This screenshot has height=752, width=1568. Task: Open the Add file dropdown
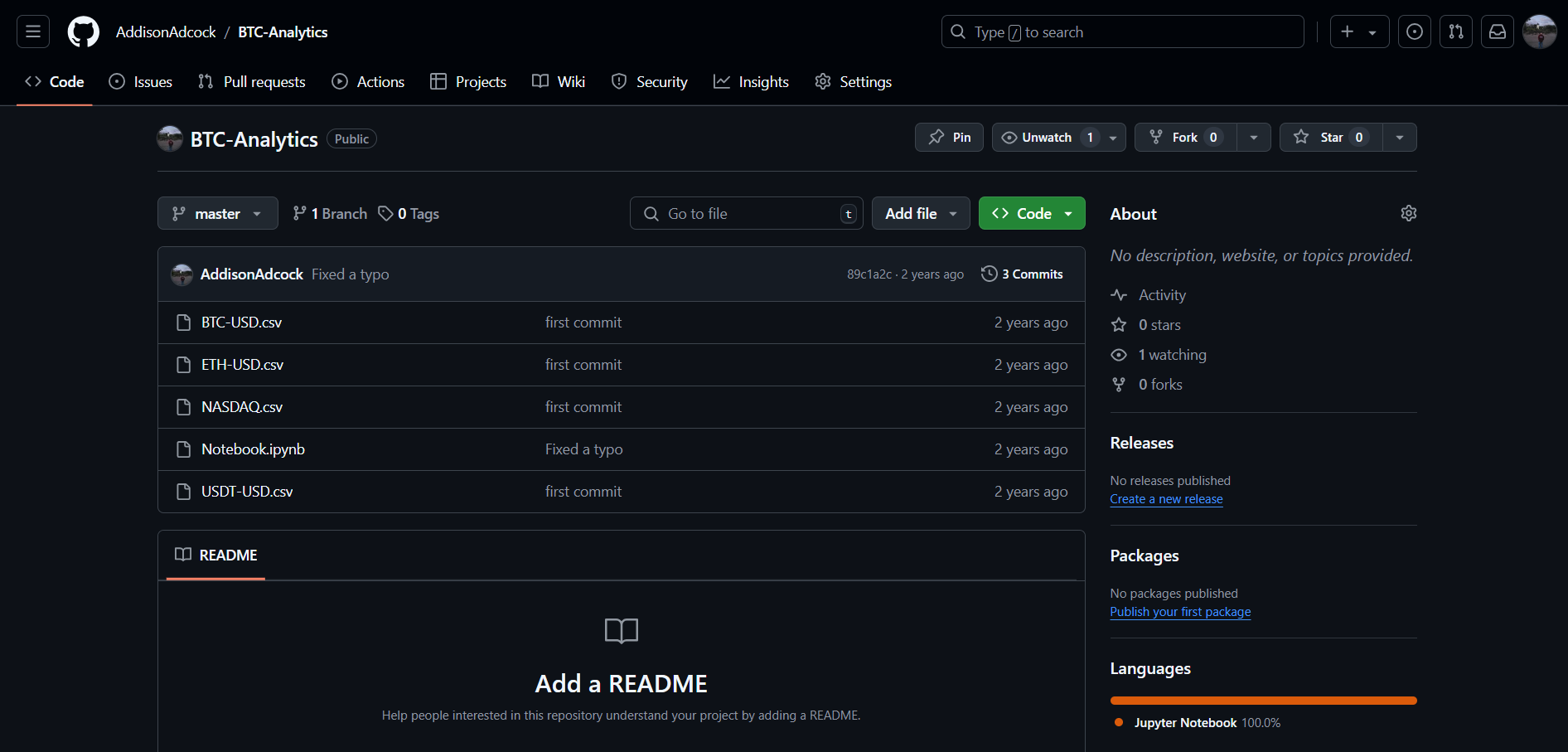[x=921, y=213]
